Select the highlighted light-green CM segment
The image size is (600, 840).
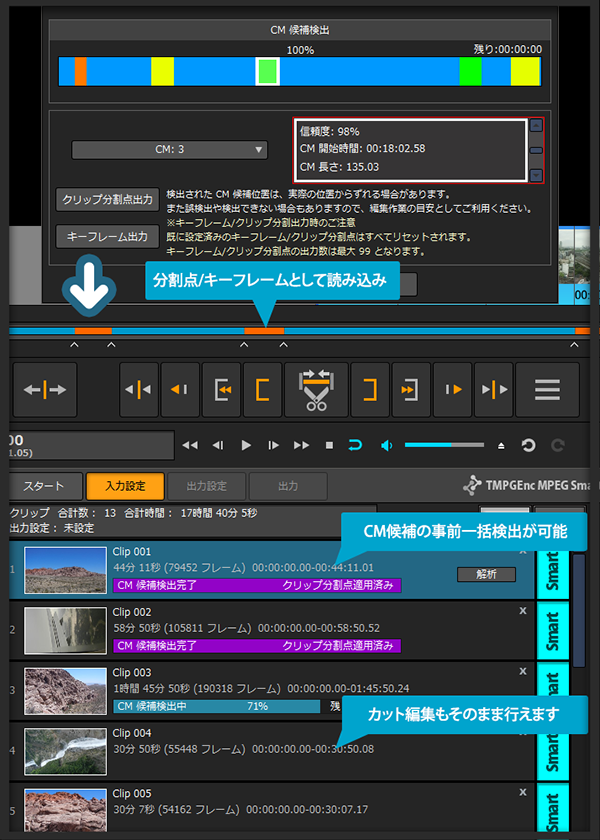[x=267, y=71]
